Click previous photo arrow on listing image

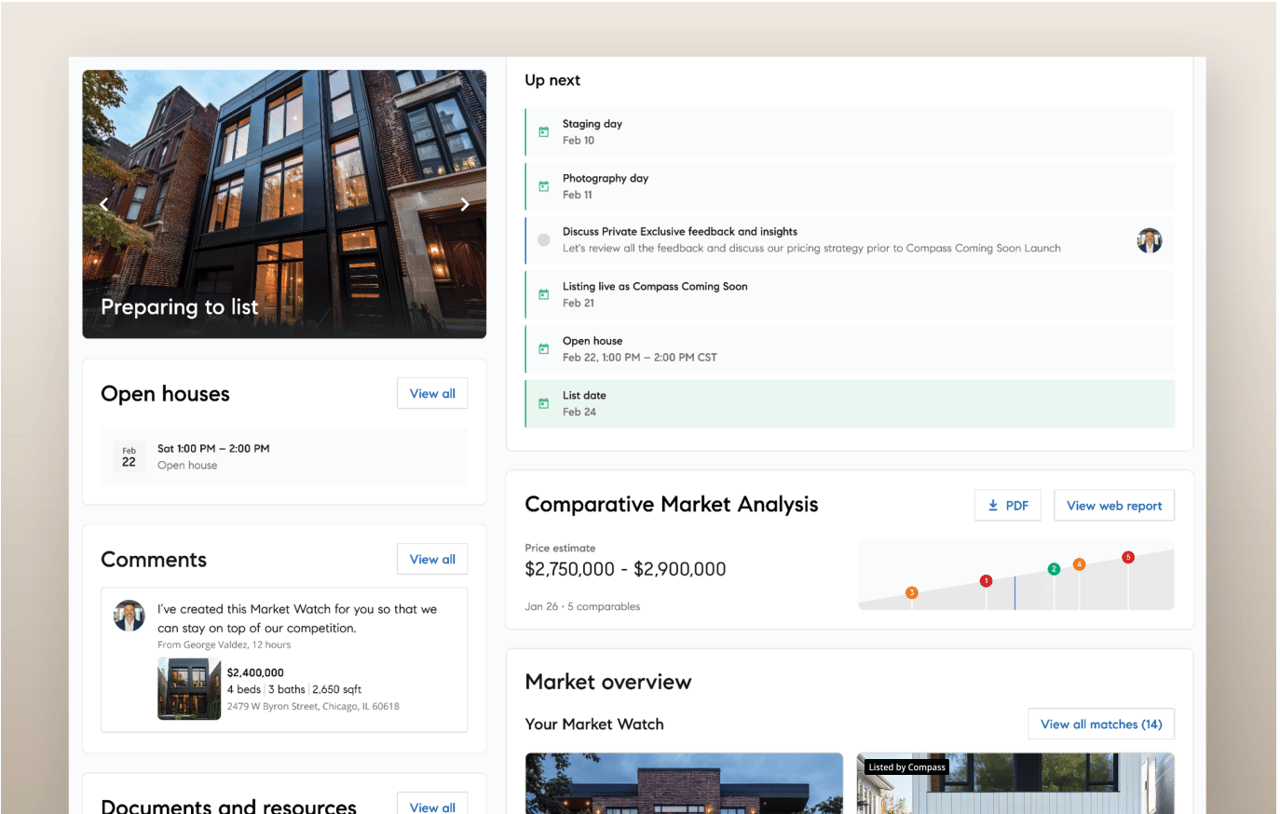click(104, 205)
